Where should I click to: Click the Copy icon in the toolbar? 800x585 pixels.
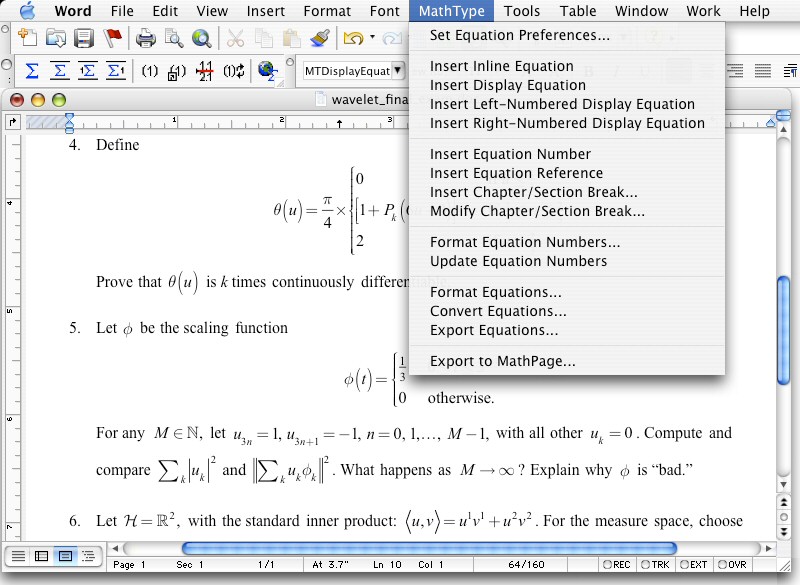264,38
